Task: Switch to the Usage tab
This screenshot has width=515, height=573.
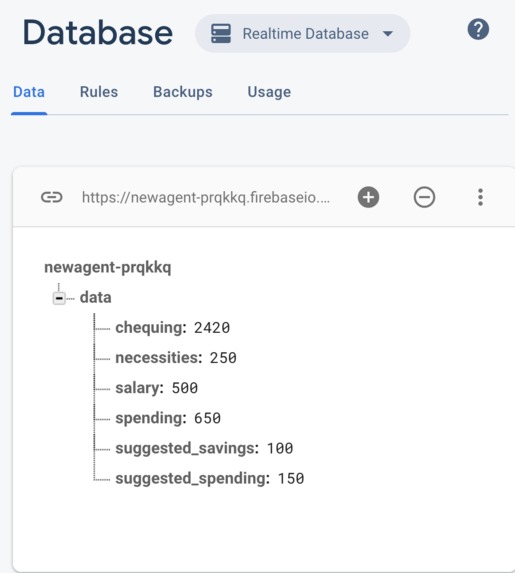Action: (x=269, y=92)
